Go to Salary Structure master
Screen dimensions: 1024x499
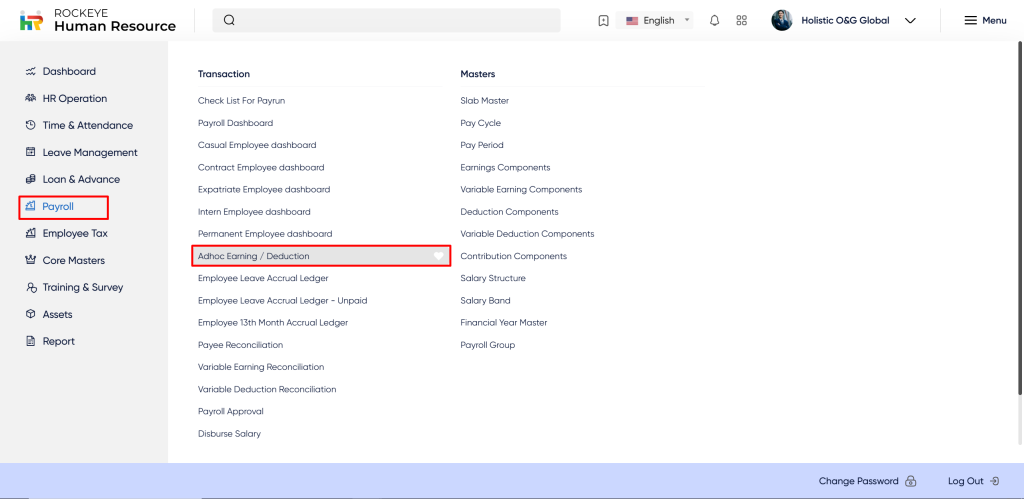[x=492, y=278]
